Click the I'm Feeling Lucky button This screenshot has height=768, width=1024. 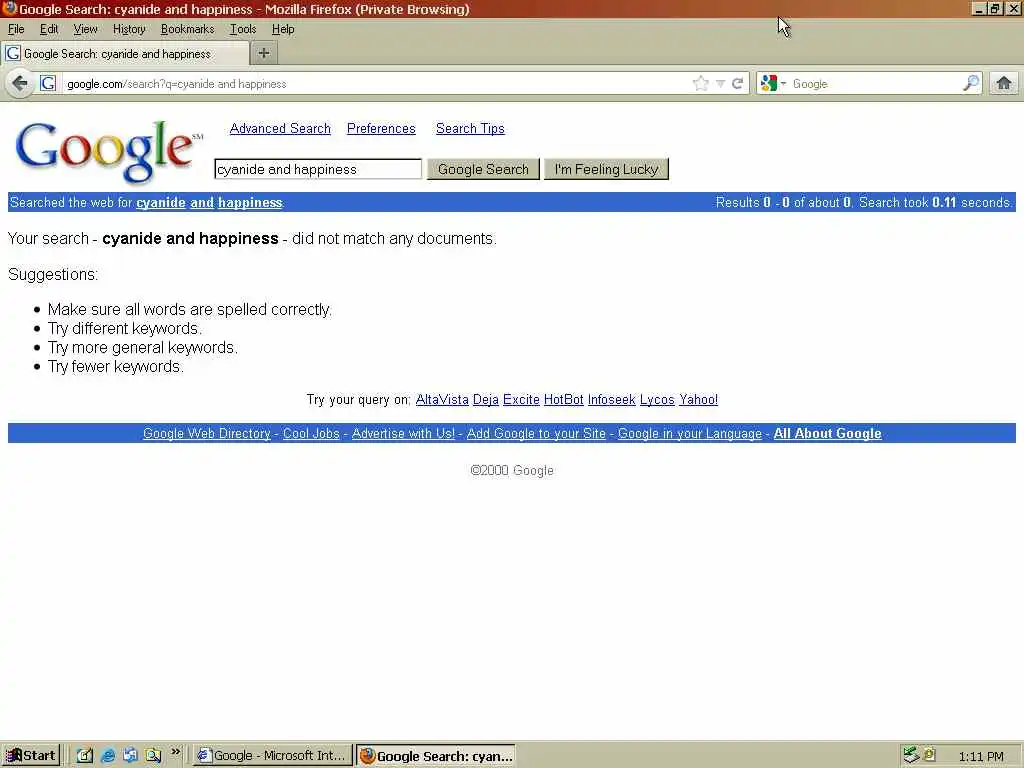pos(606,169)
